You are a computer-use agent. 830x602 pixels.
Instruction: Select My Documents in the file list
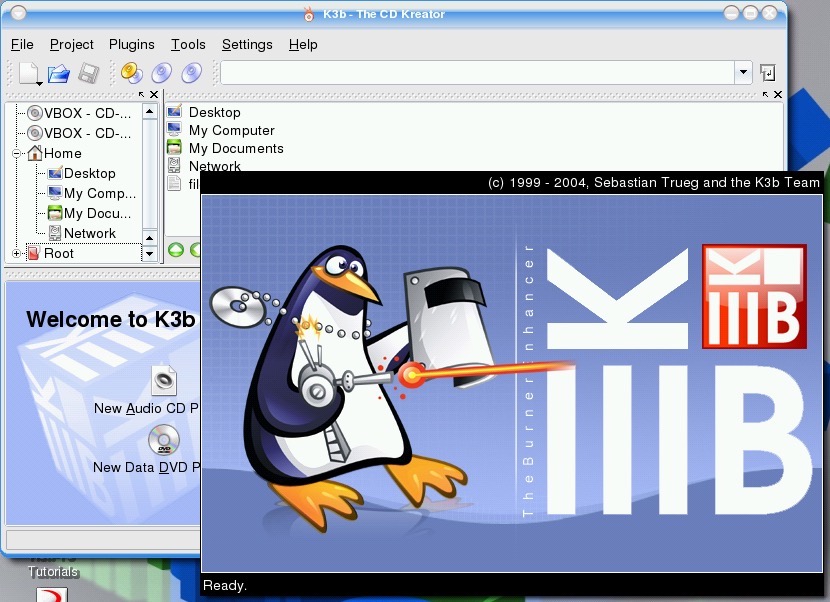click(236, 148)
